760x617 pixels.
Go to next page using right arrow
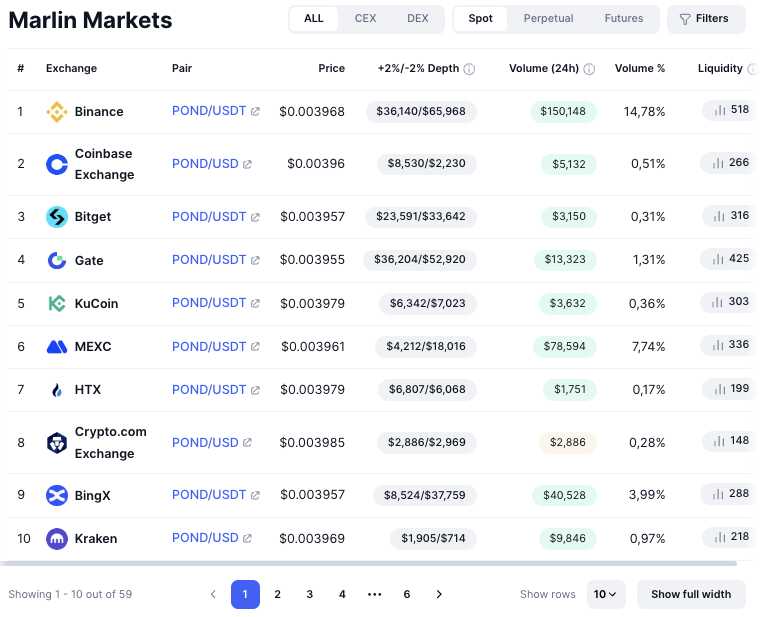pyautogui.click(x=439, y=594)
